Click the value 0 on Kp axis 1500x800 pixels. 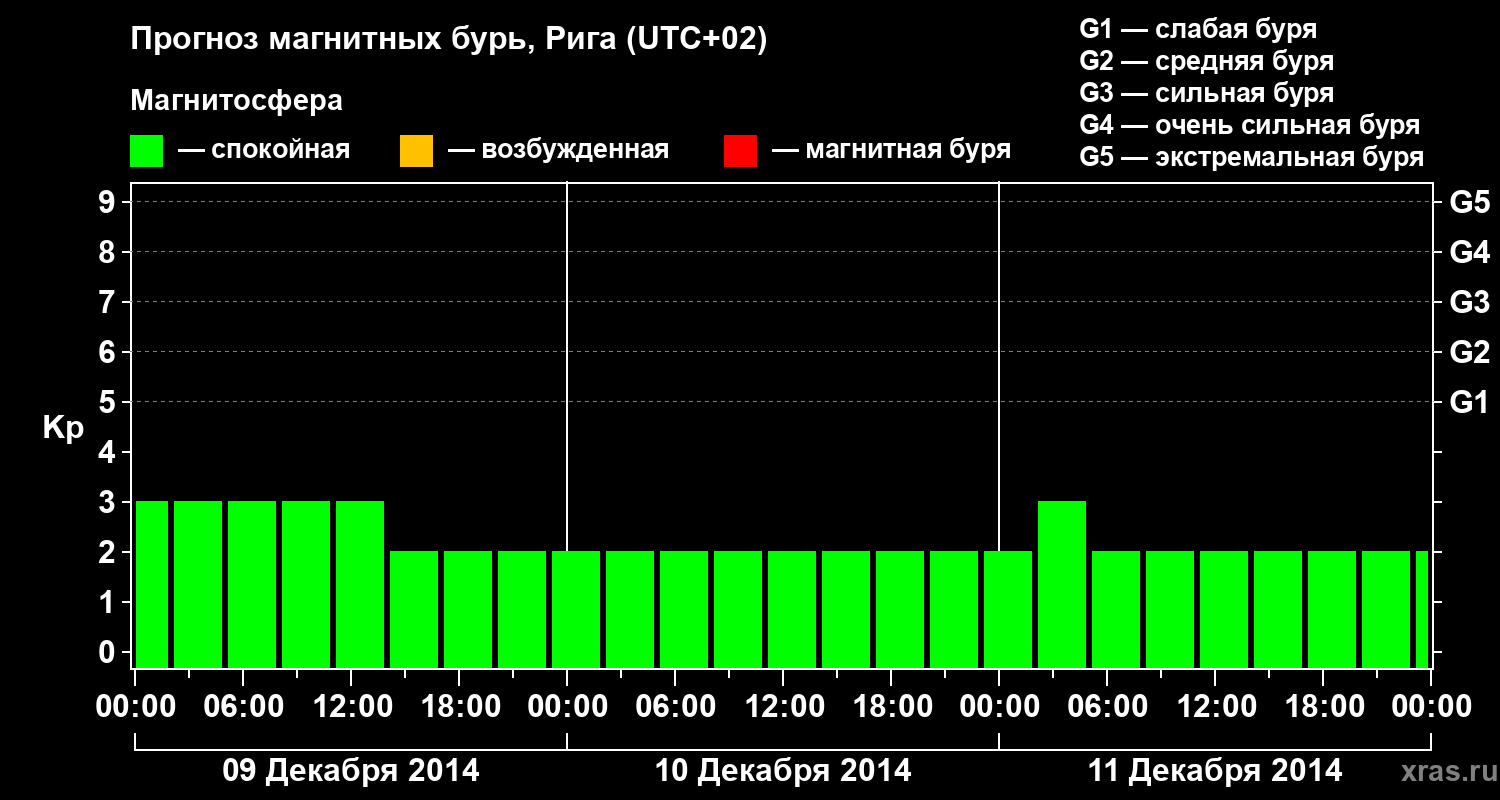tap(109, 652)
